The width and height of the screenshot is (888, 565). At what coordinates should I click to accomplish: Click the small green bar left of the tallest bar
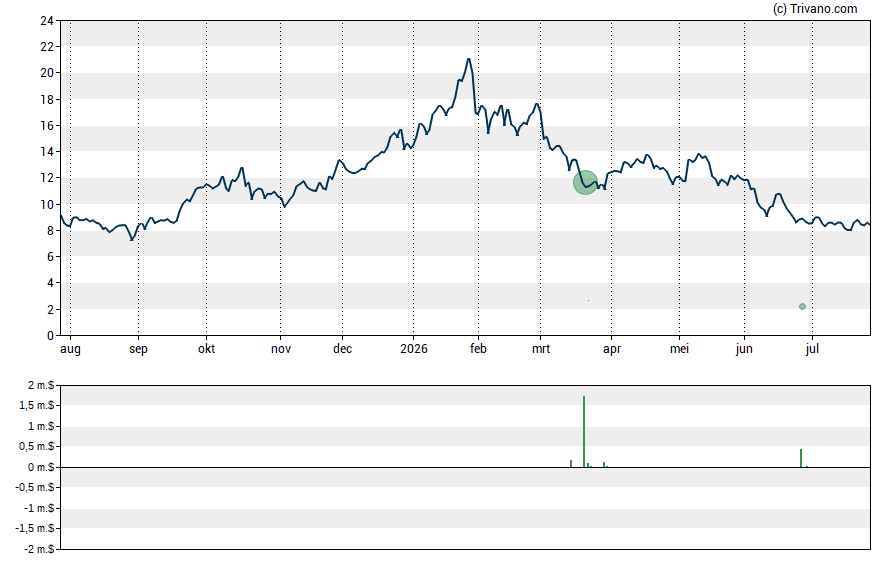pos(571,464)
